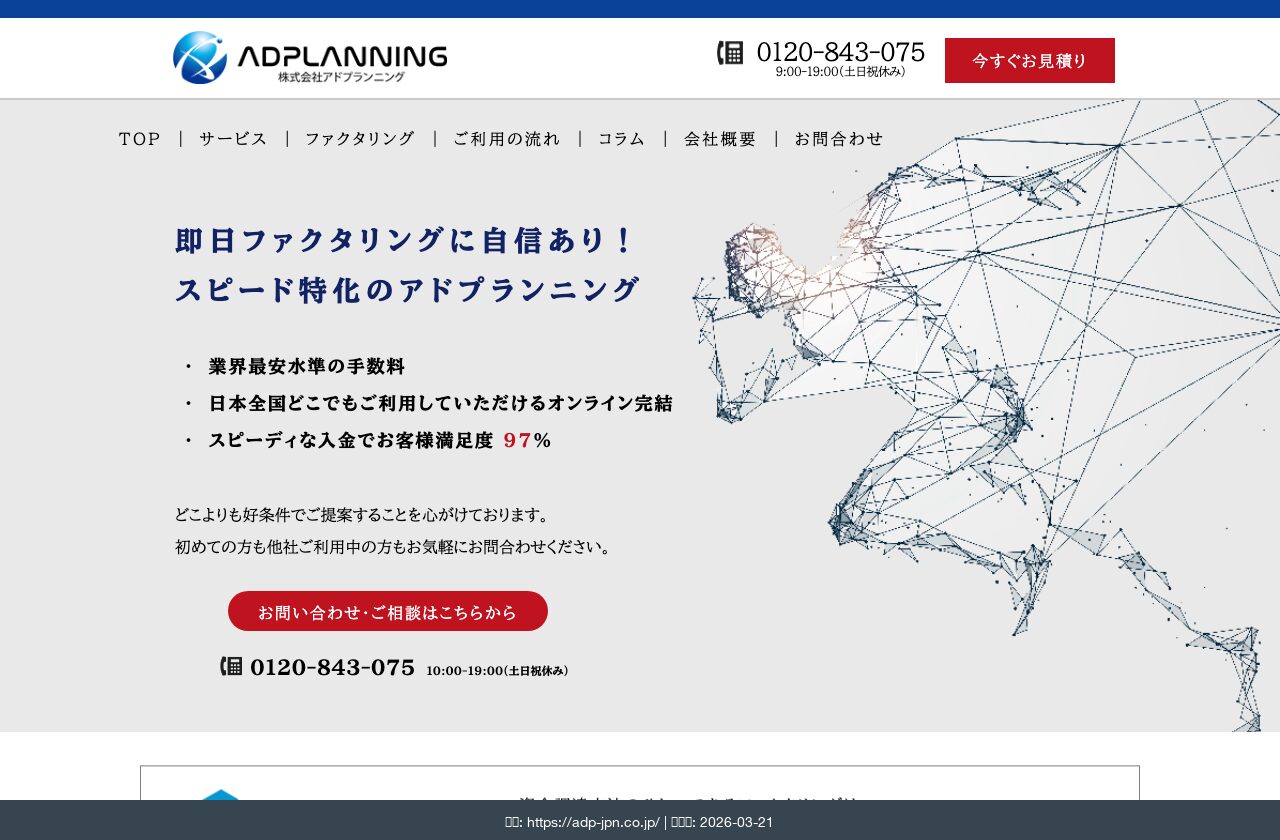Image resolution: width=1280 pixels, height=840 pixels.
Task: Open the コラム section
Action: pyautogui.click(x=621, y=139)
